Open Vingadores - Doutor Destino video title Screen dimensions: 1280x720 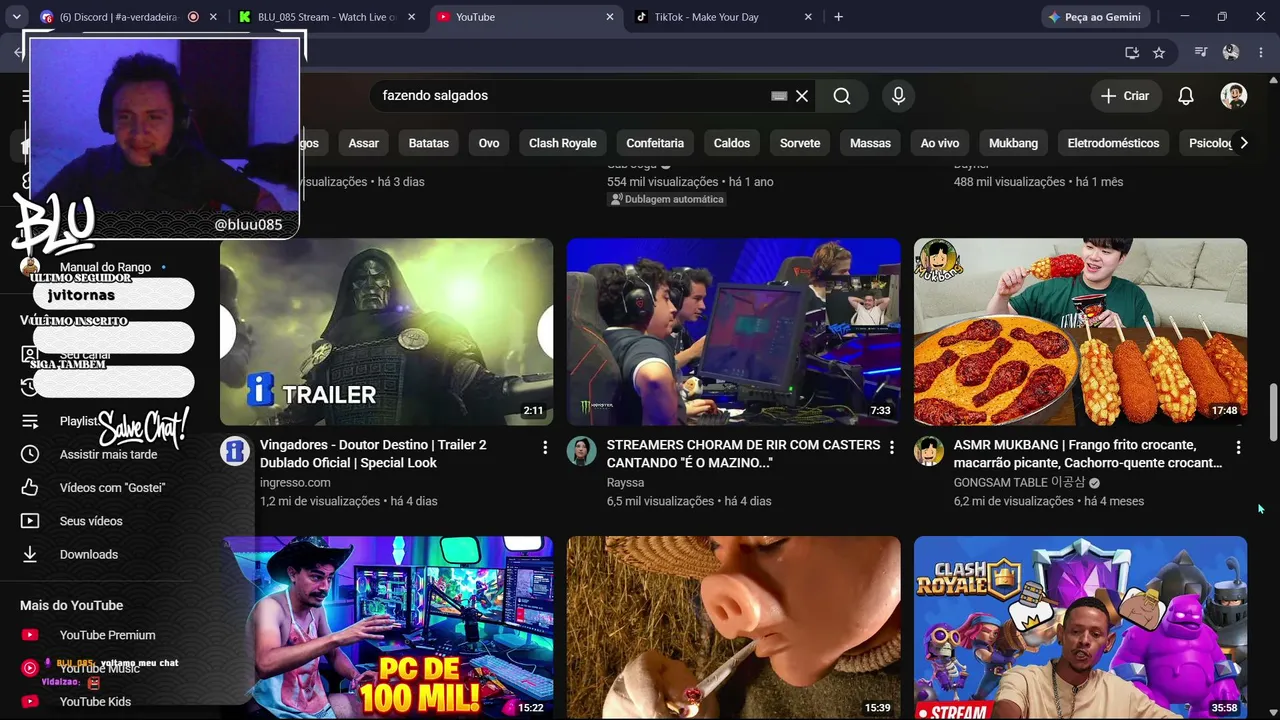click(373, 454)
